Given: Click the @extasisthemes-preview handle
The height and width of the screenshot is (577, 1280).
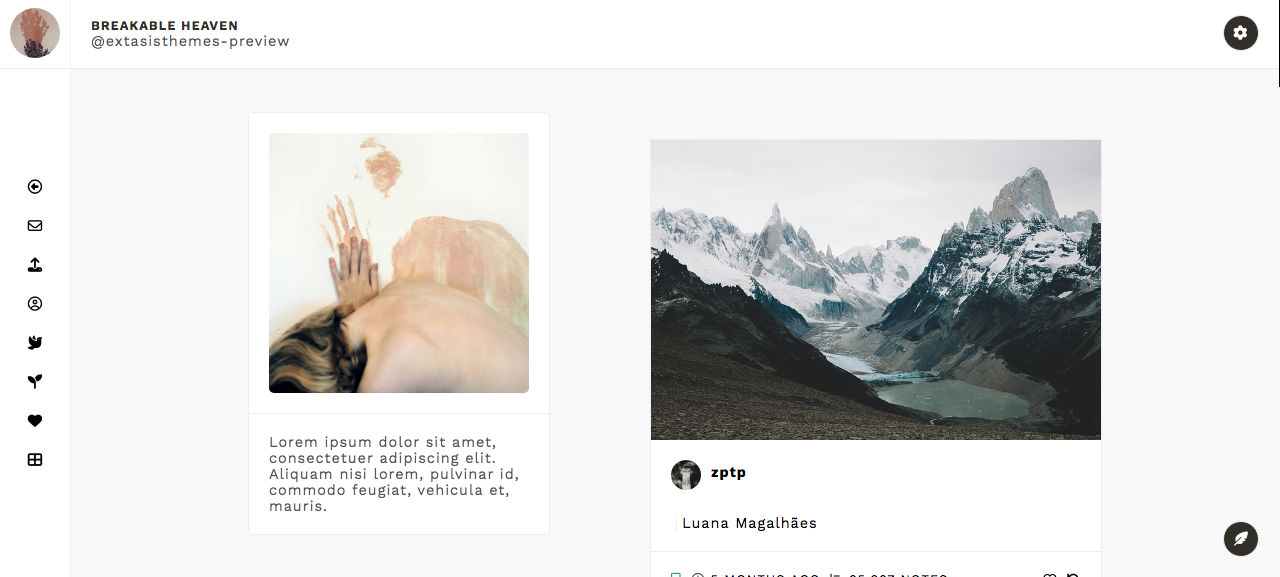Looking at the screenshot, I should 190,42.
